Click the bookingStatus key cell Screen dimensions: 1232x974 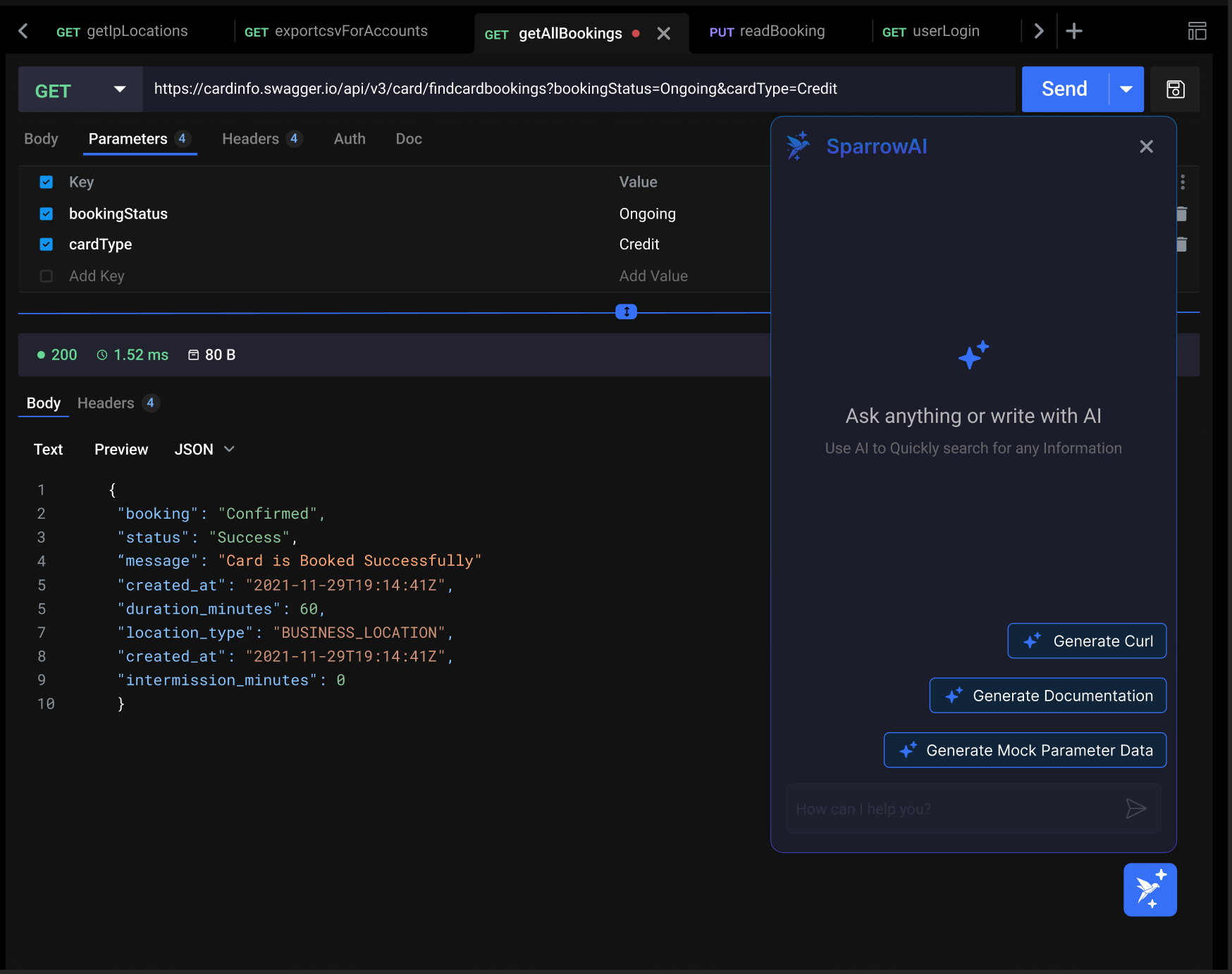pyautogui.click(x=118, y=214)
